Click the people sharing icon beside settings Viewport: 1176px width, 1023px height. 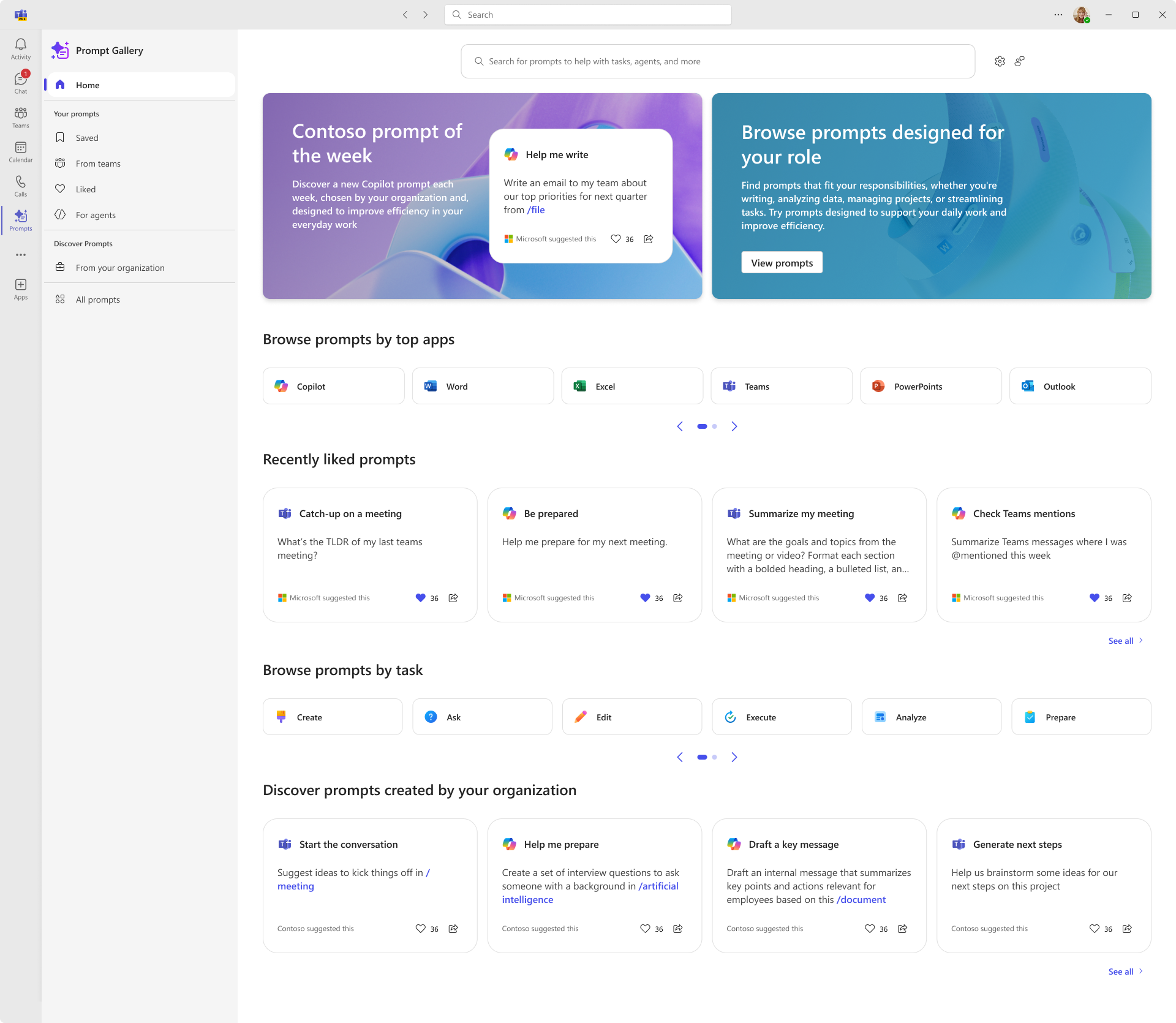point(1020,61)
